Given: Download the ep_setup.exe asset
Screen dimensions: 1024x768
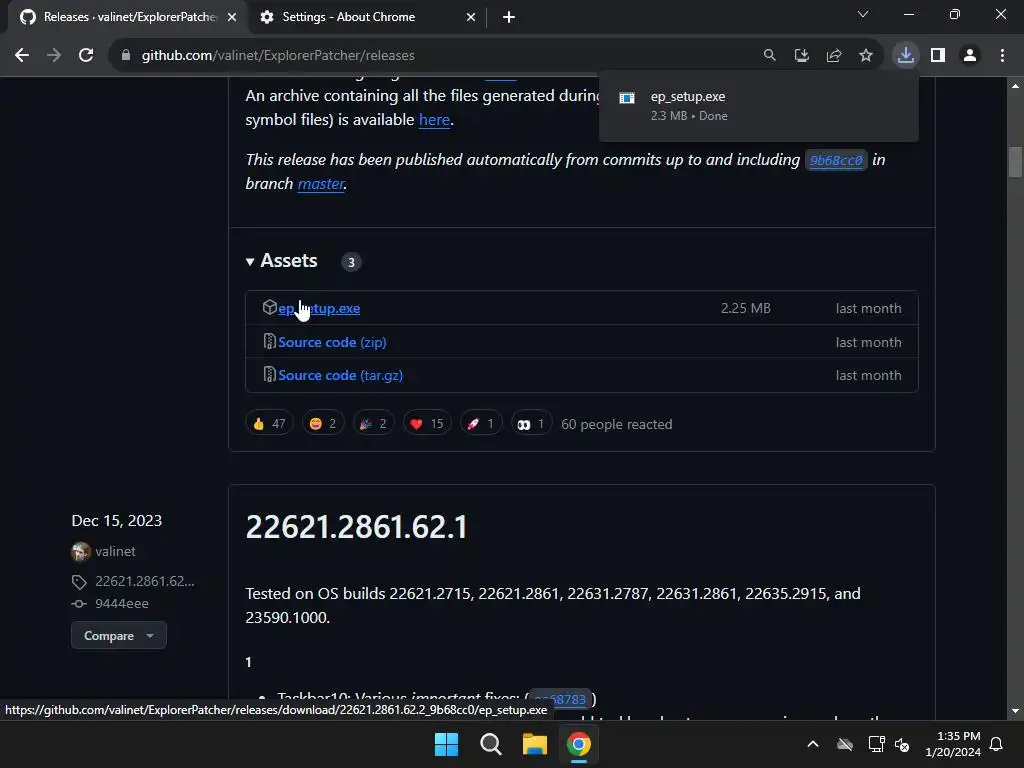Looking at the screenshot, I should click(319, 308).
